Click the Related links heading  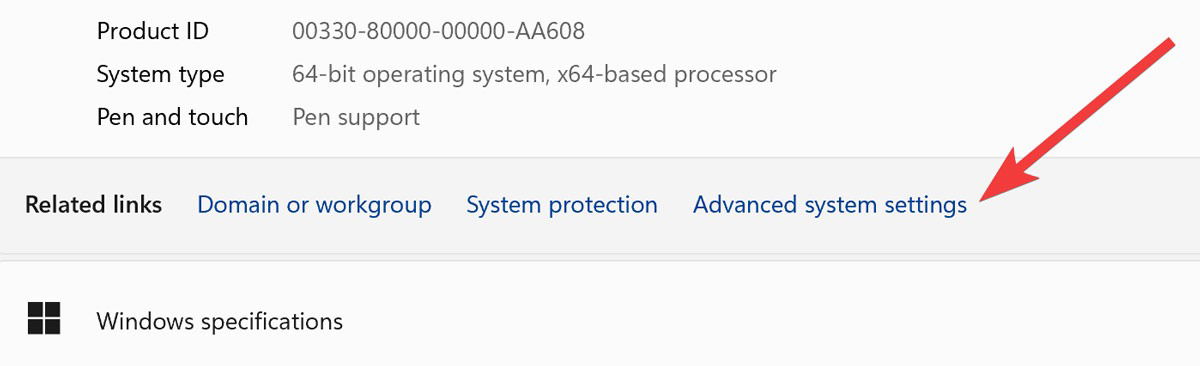point(93,205)
